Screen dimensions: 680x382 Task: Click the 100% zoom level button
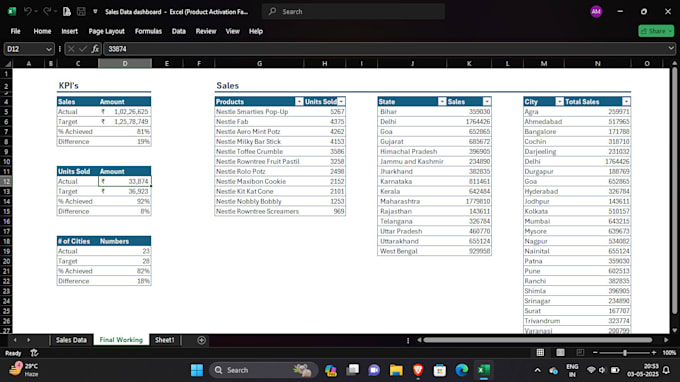point(669,353)
